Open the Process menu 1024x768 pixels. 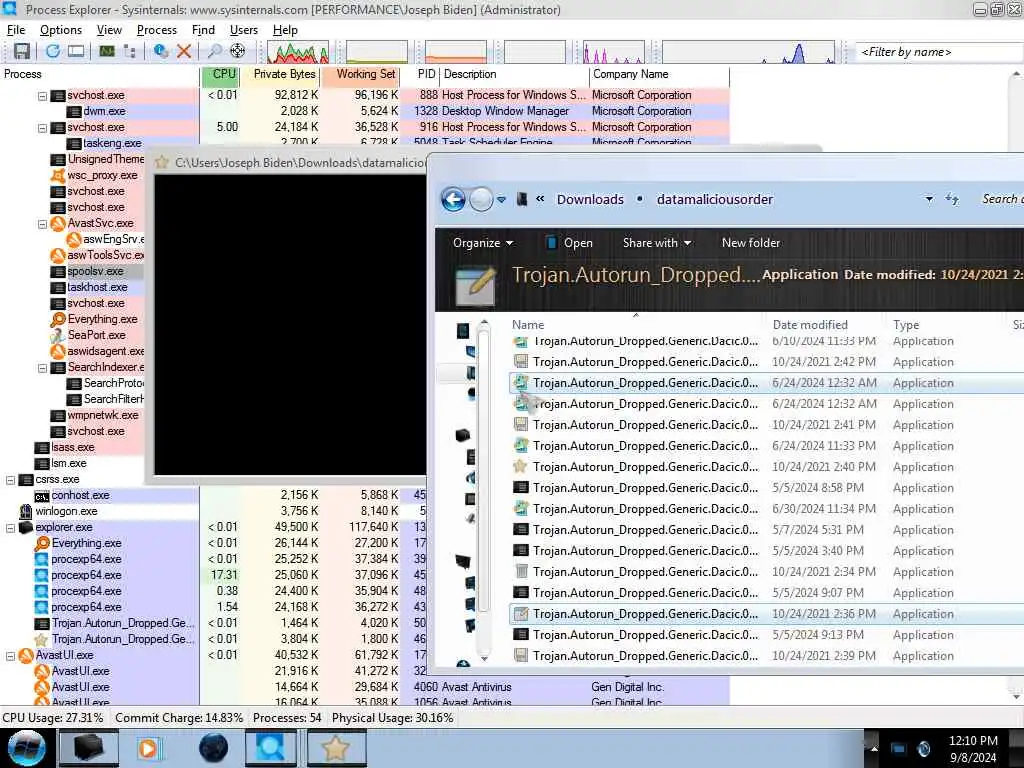click(x=157, y=30)
